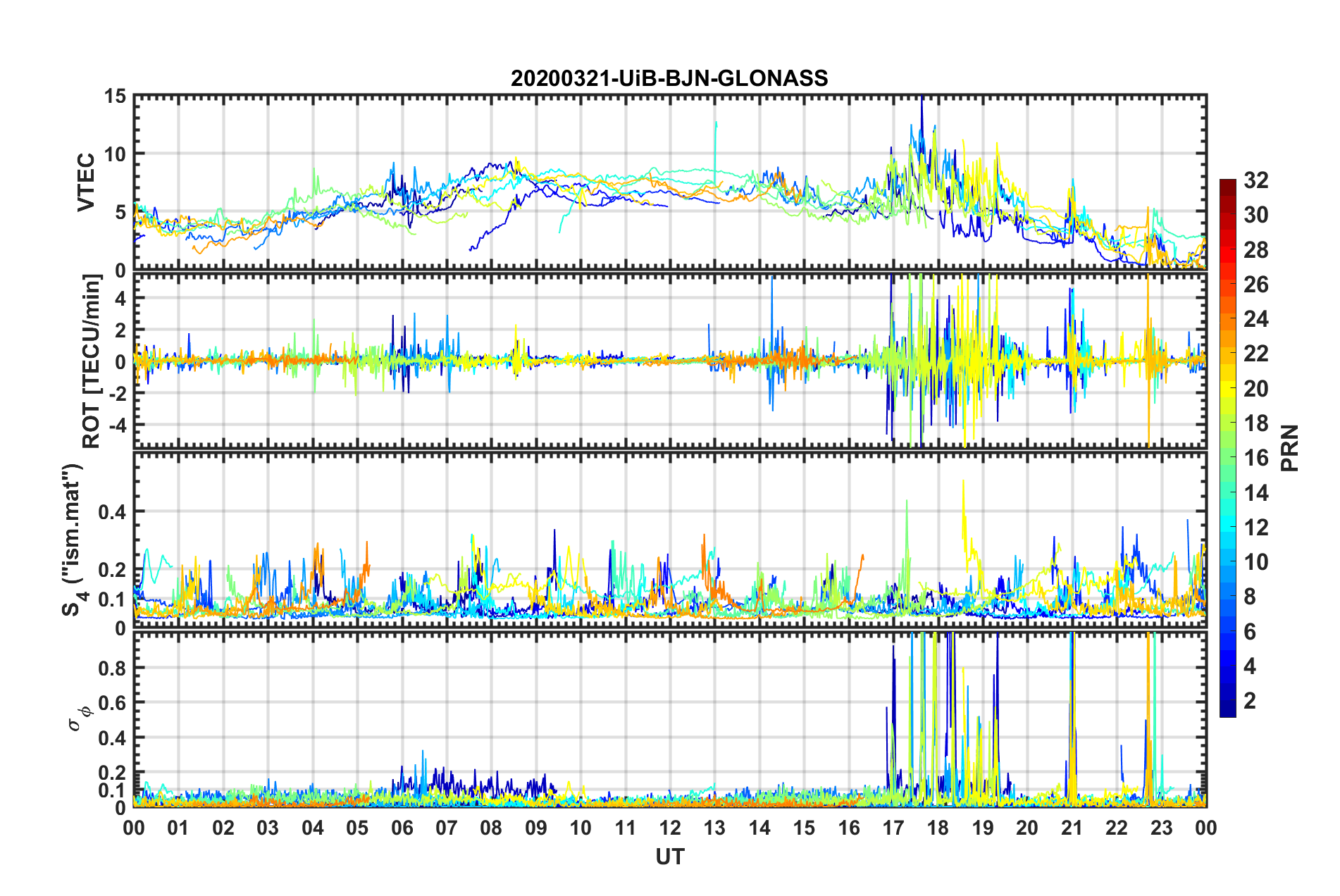
Task: Click the PRN colorbar tick label 8
Action: tap(1250, 597)
